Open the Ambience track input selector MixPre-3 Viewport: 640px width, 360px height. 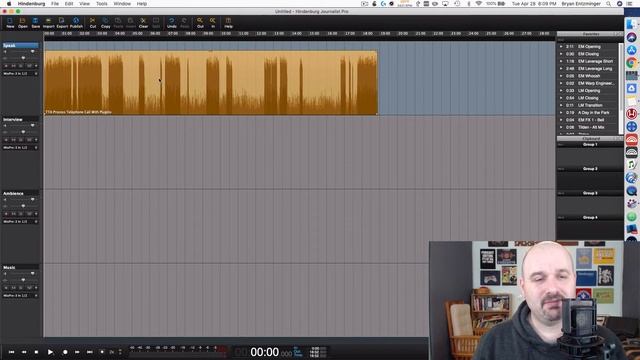(x=20, y=221)
